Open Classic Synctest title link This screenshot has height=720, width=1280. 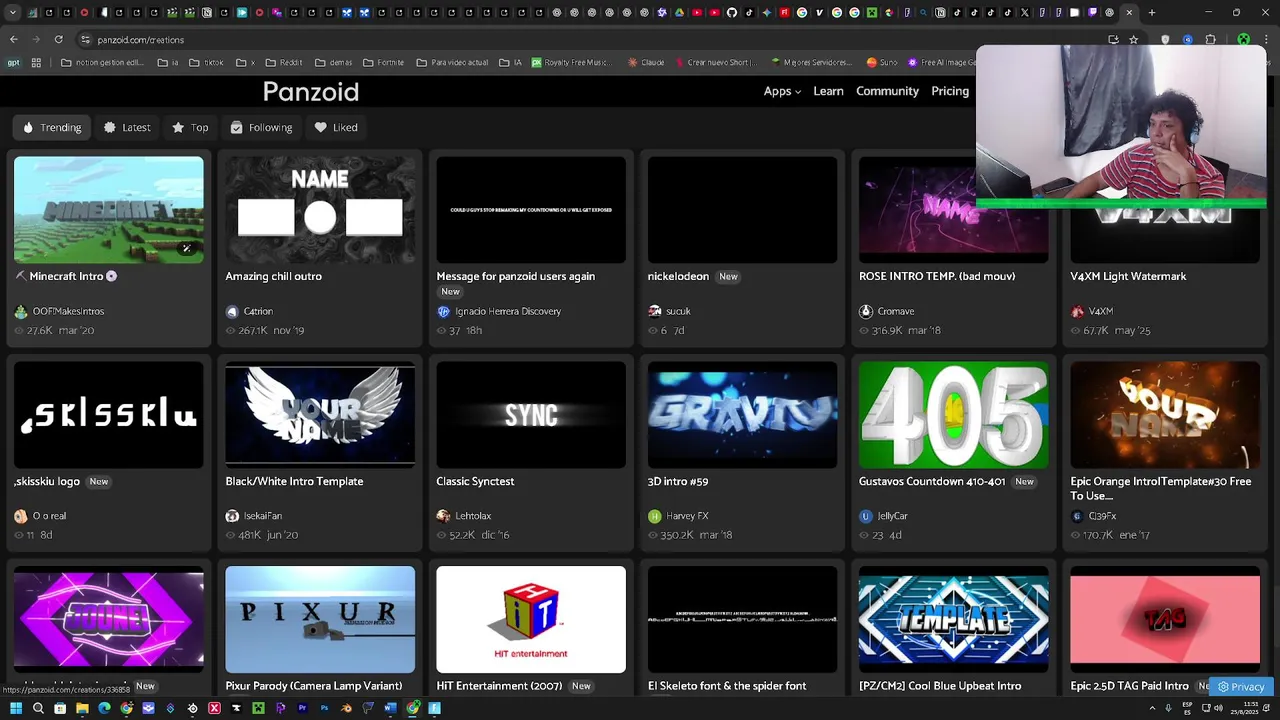pos(475,481)
